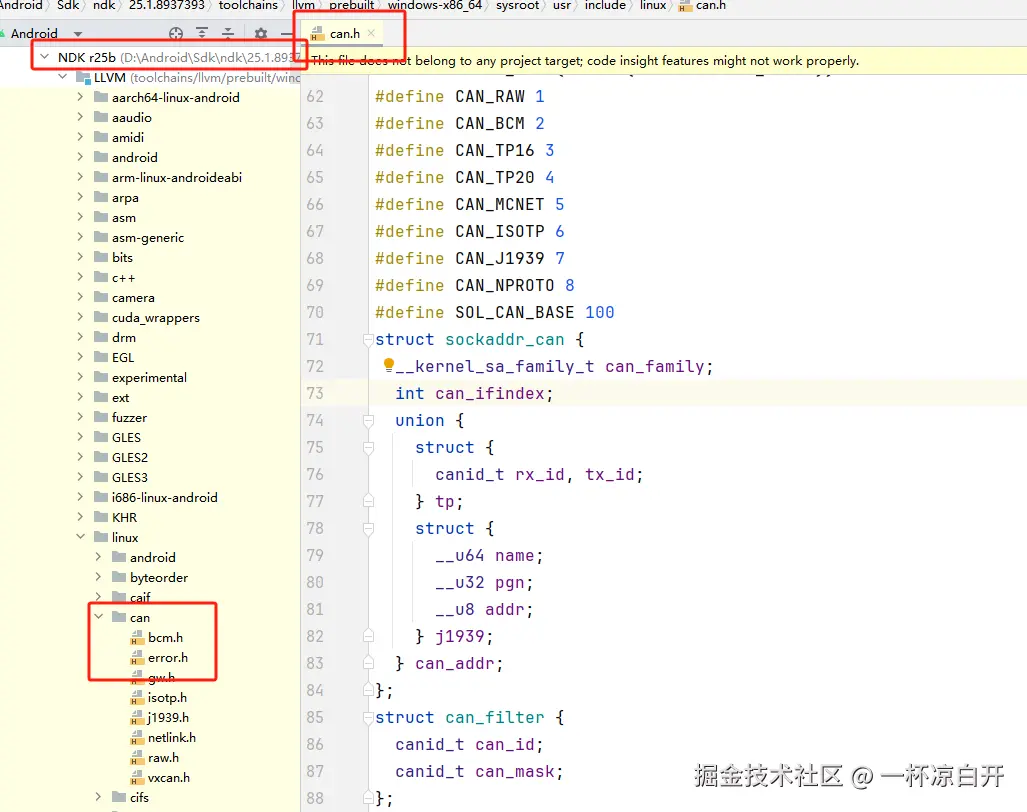
Task: Fold the union block at line 74
Action: pyautogui.click(x=368, y=420)
